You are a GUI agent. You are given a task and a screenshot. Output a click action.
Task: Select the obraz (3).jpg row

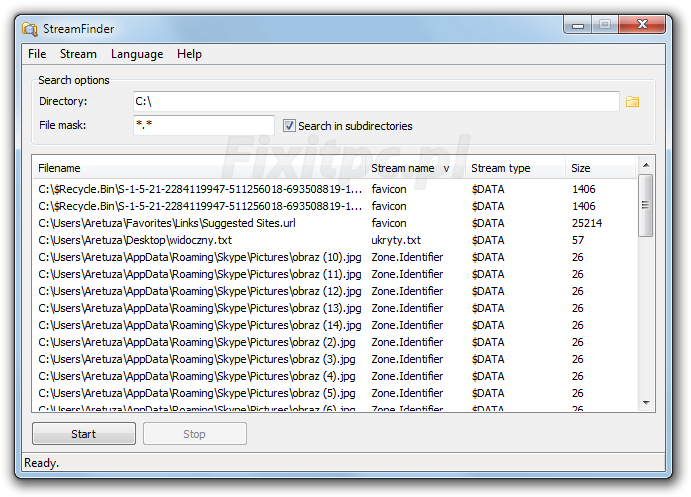[x=335, y=359]
